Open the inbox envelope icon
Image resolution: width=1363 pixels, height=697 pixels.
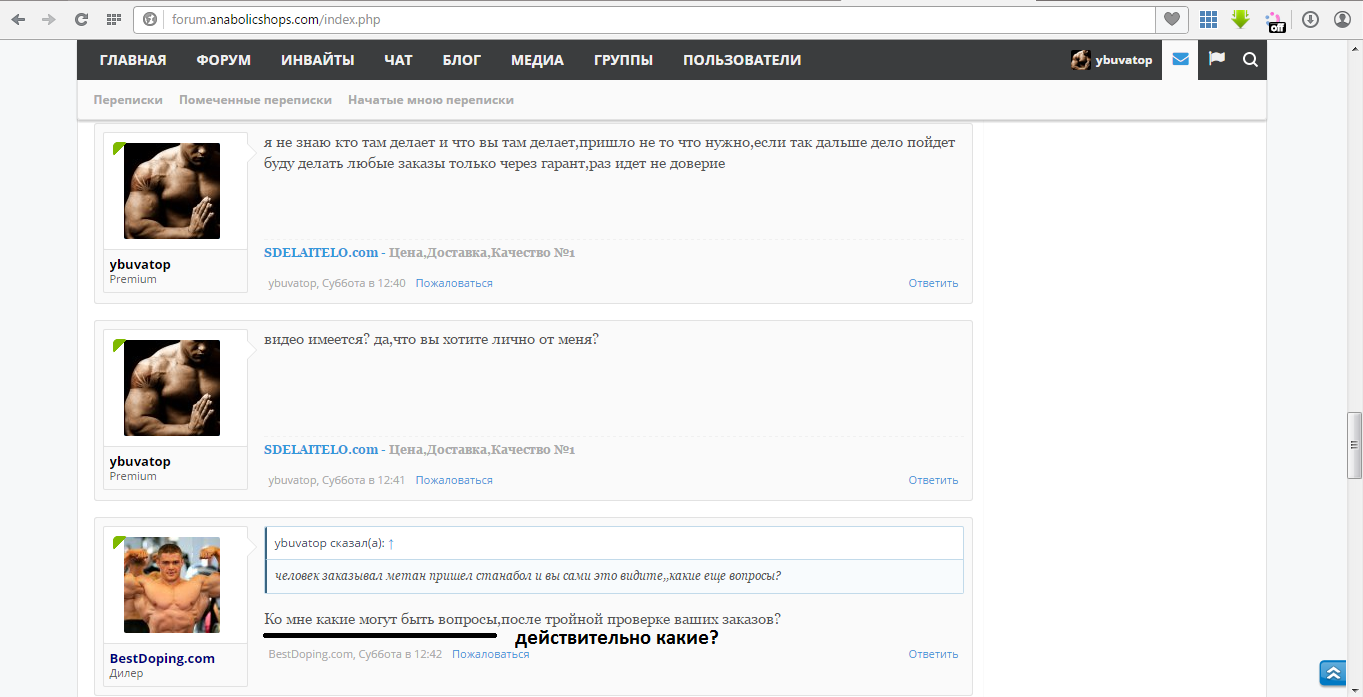point(1180,60)
